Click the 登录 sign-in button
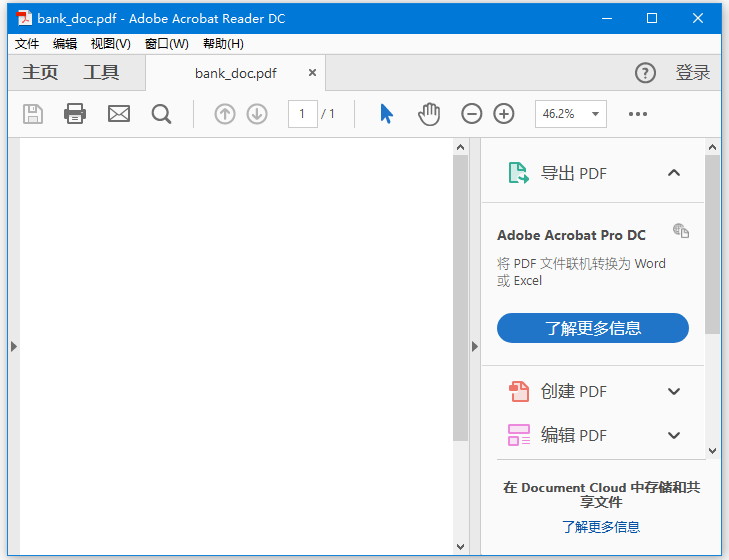729x560 pixels. pos(693,73)
